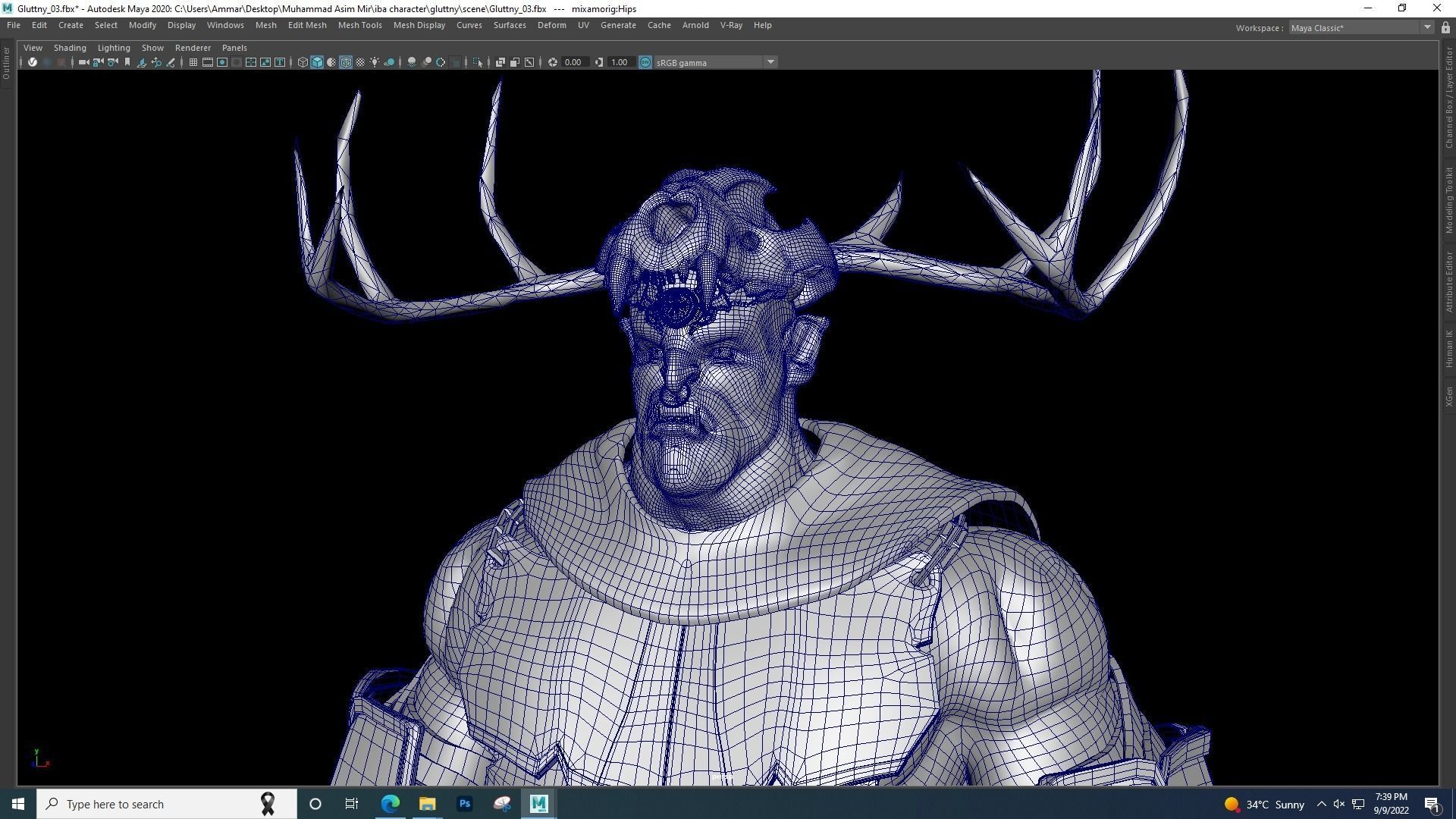Toggle the viewport grid display

tap(193, 62)
